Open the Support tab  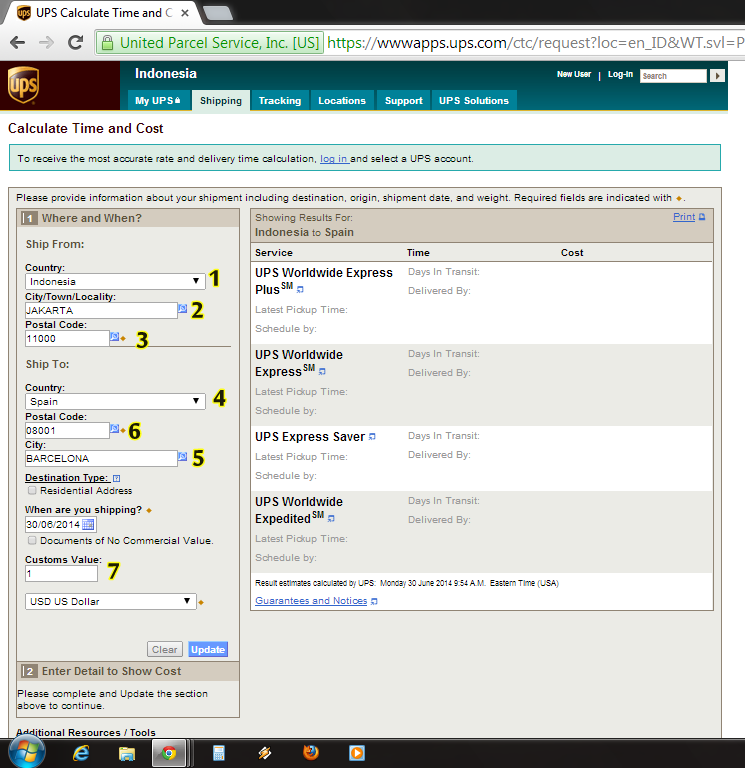tap(404, 100)
